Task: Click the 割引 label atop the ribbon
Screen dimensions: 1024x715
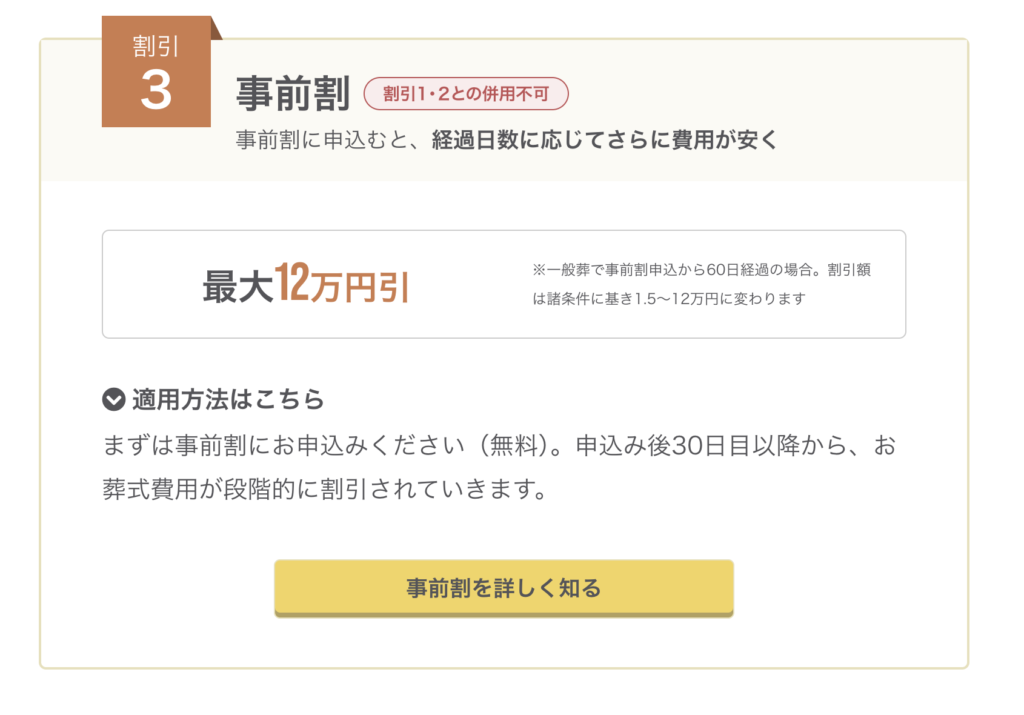Action: coord(155,46)
